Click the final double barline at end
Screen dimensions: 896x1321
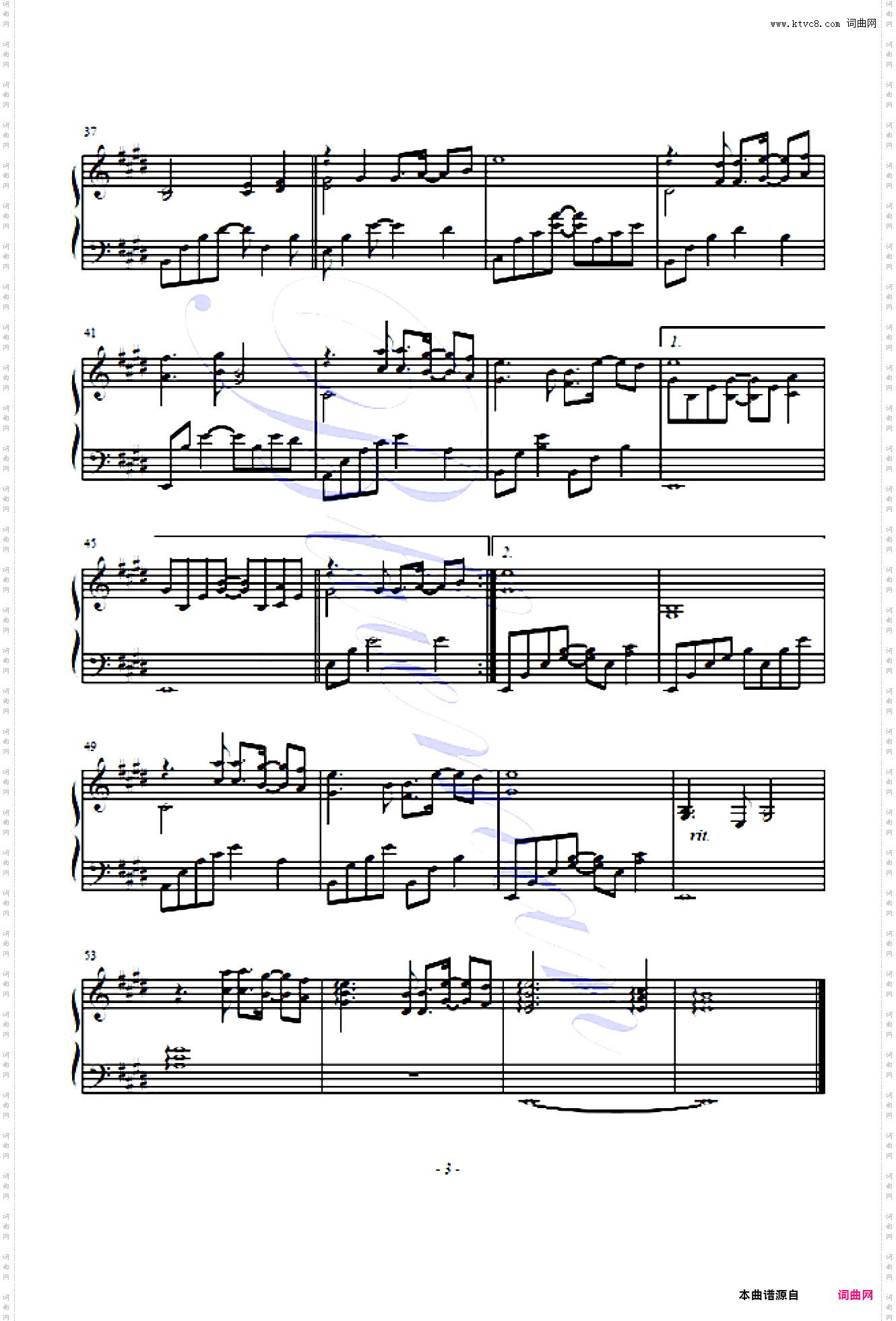(x=820, y=1036)
